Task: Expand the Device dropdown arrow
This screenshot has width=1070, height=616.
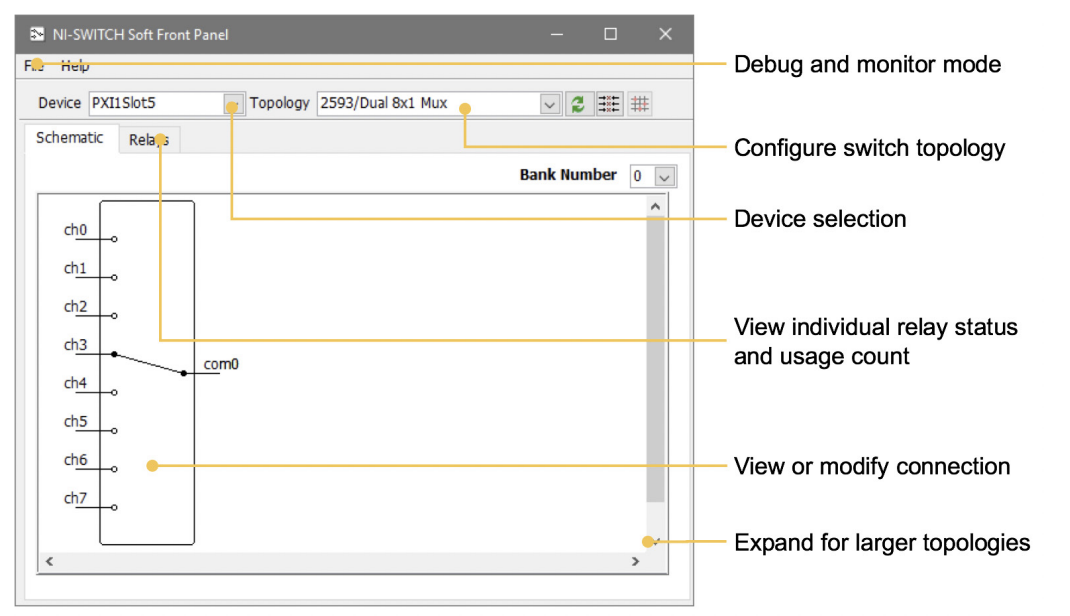Action: 233,104
